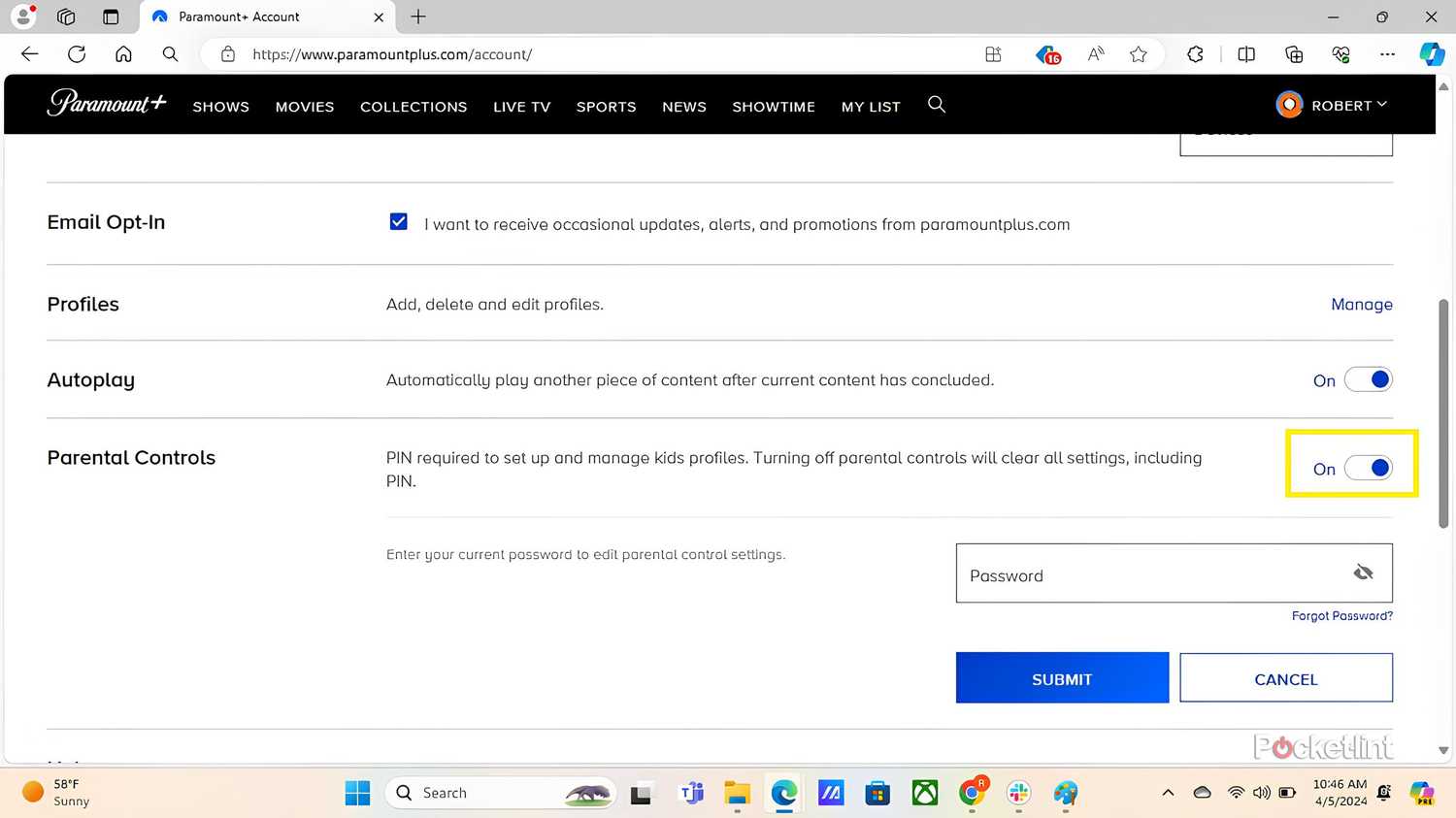Viewport: 1456px width, 818px height.
Task: Uncheck the Email Opt-In checkbox
Action: [x=399, y=222]
